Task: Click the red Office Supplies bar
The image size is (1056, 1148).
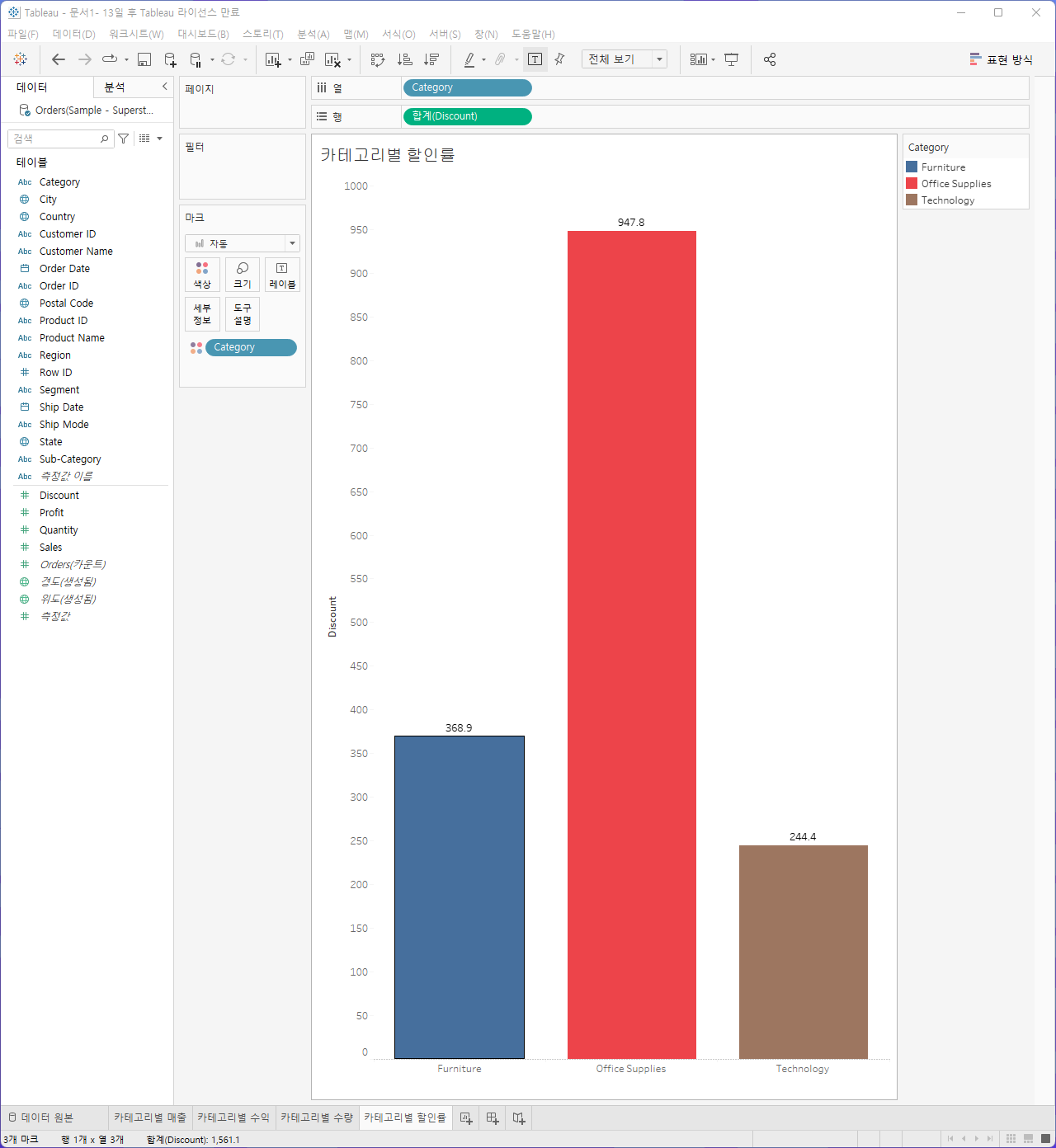Action: coord(632,645)
